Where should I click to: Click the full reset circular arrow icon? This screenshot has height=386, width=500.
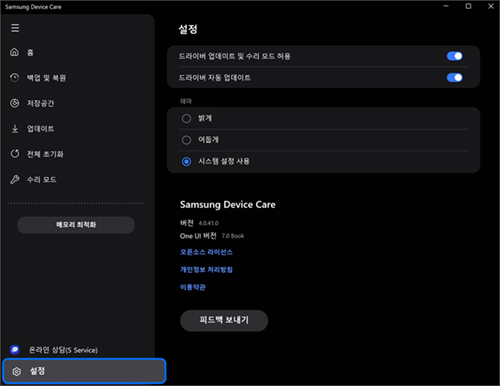15,154
